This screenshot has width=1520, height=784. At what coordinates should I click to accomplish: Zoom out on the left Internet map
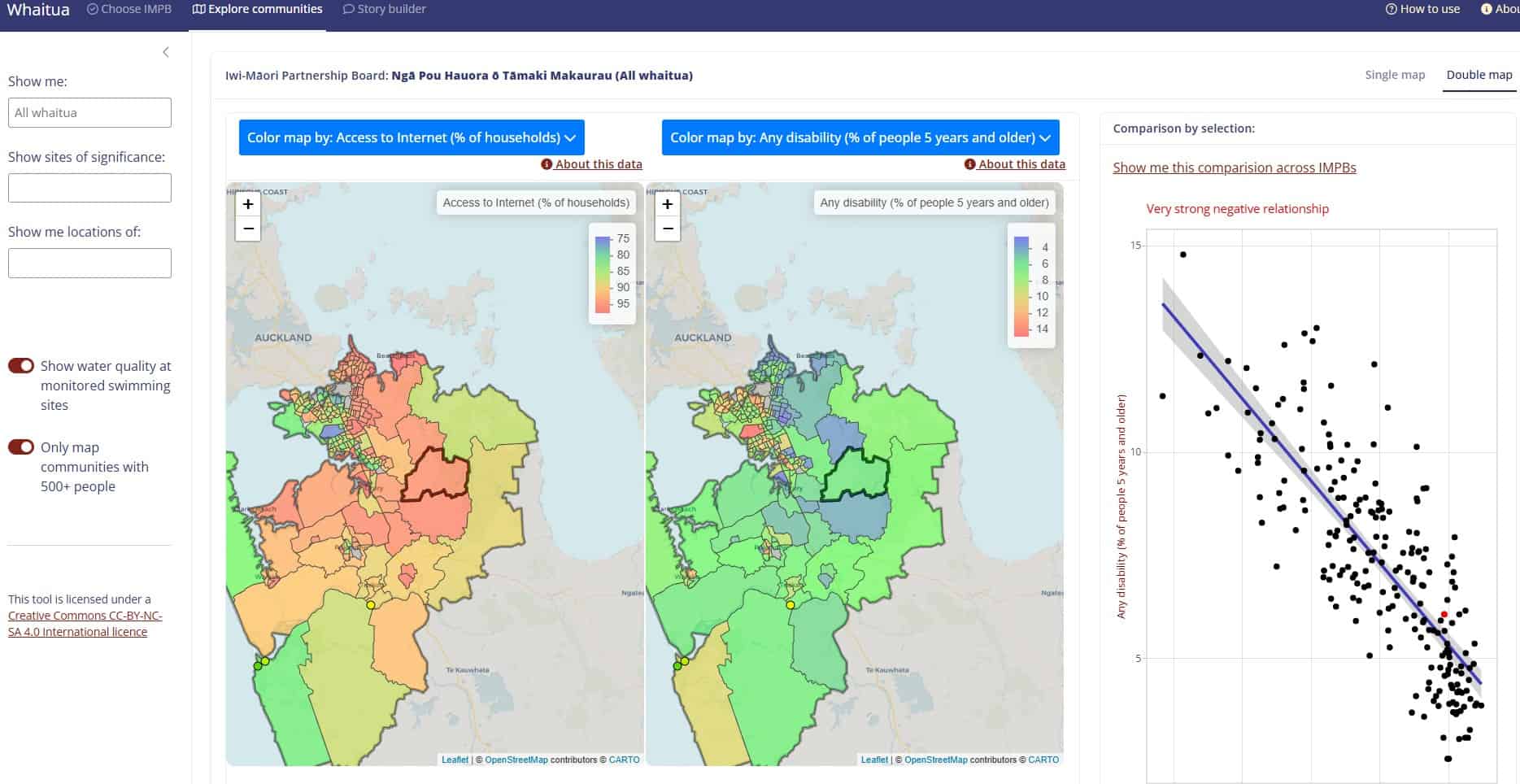(x=248, y=229)
